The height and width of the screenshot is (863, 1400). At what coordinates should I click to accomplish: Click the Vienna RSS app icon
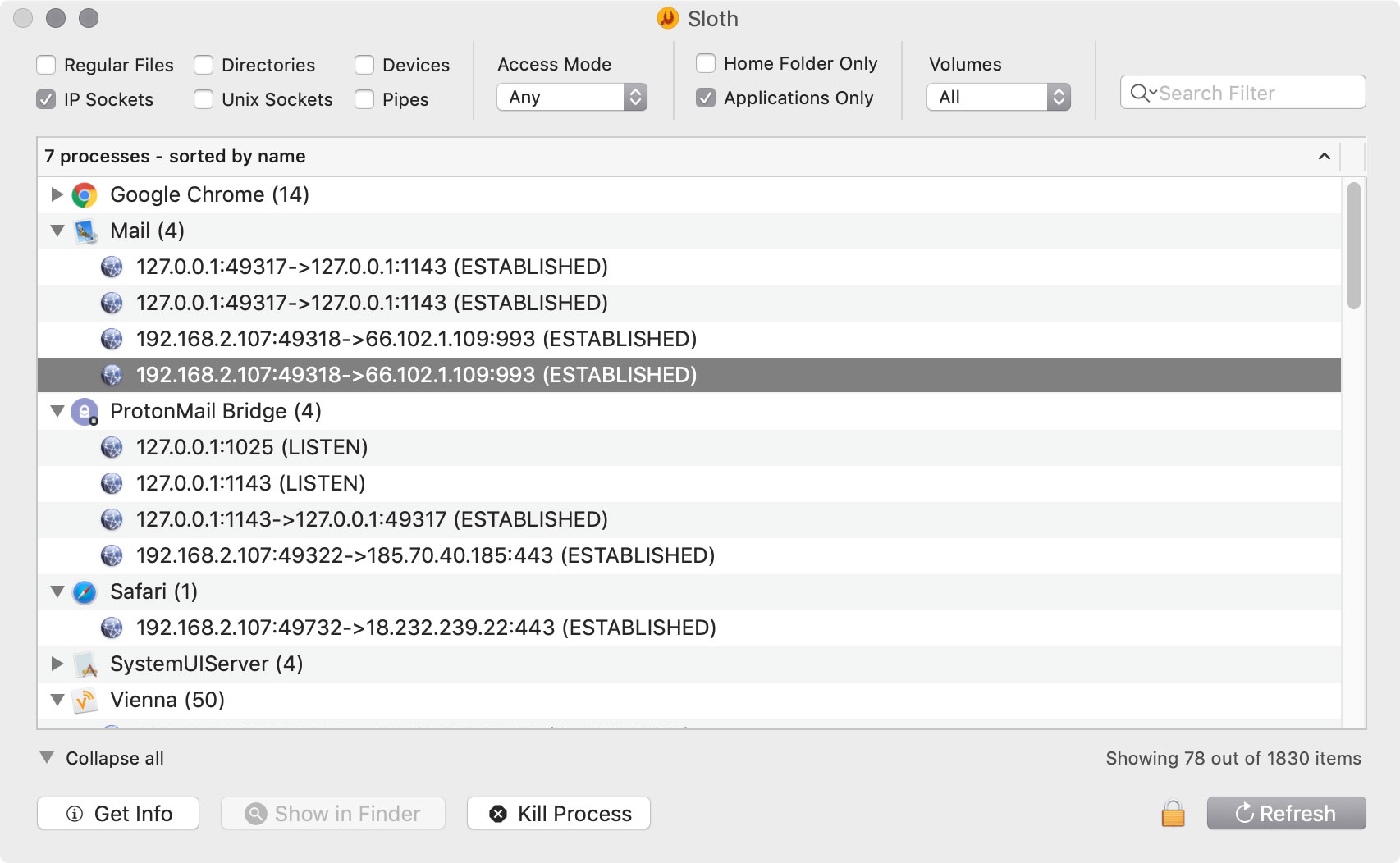(x=85, y=701)
